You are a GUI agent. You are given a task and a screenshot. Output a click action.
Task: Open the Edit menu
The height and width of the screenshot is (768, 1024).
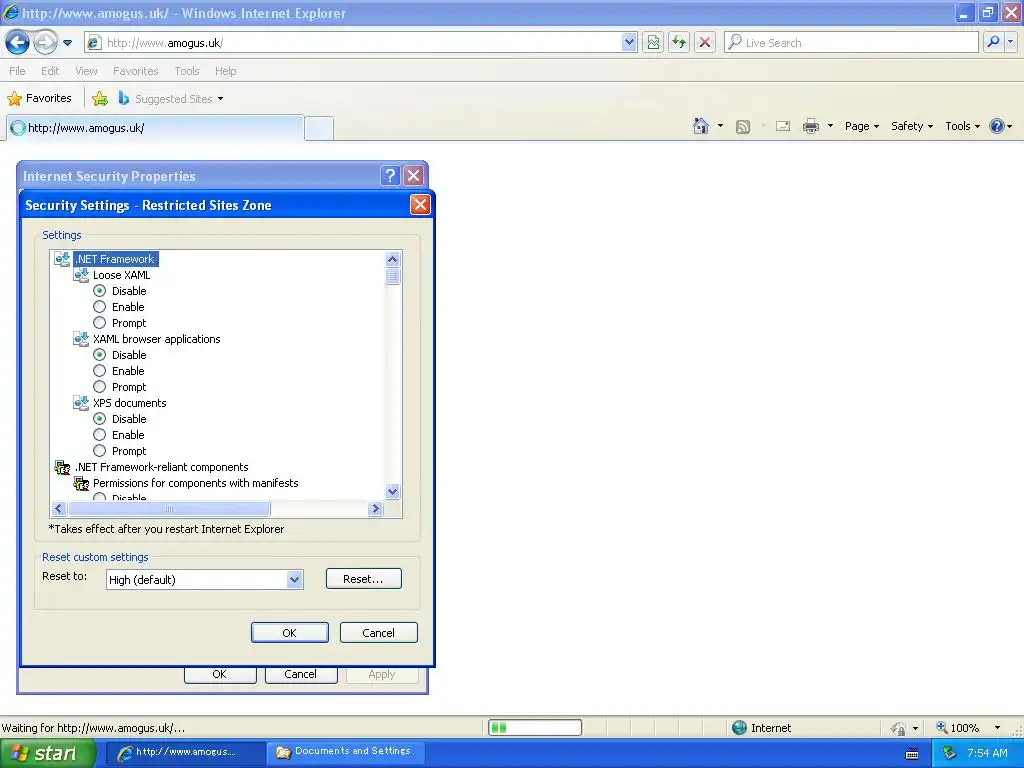50,71
